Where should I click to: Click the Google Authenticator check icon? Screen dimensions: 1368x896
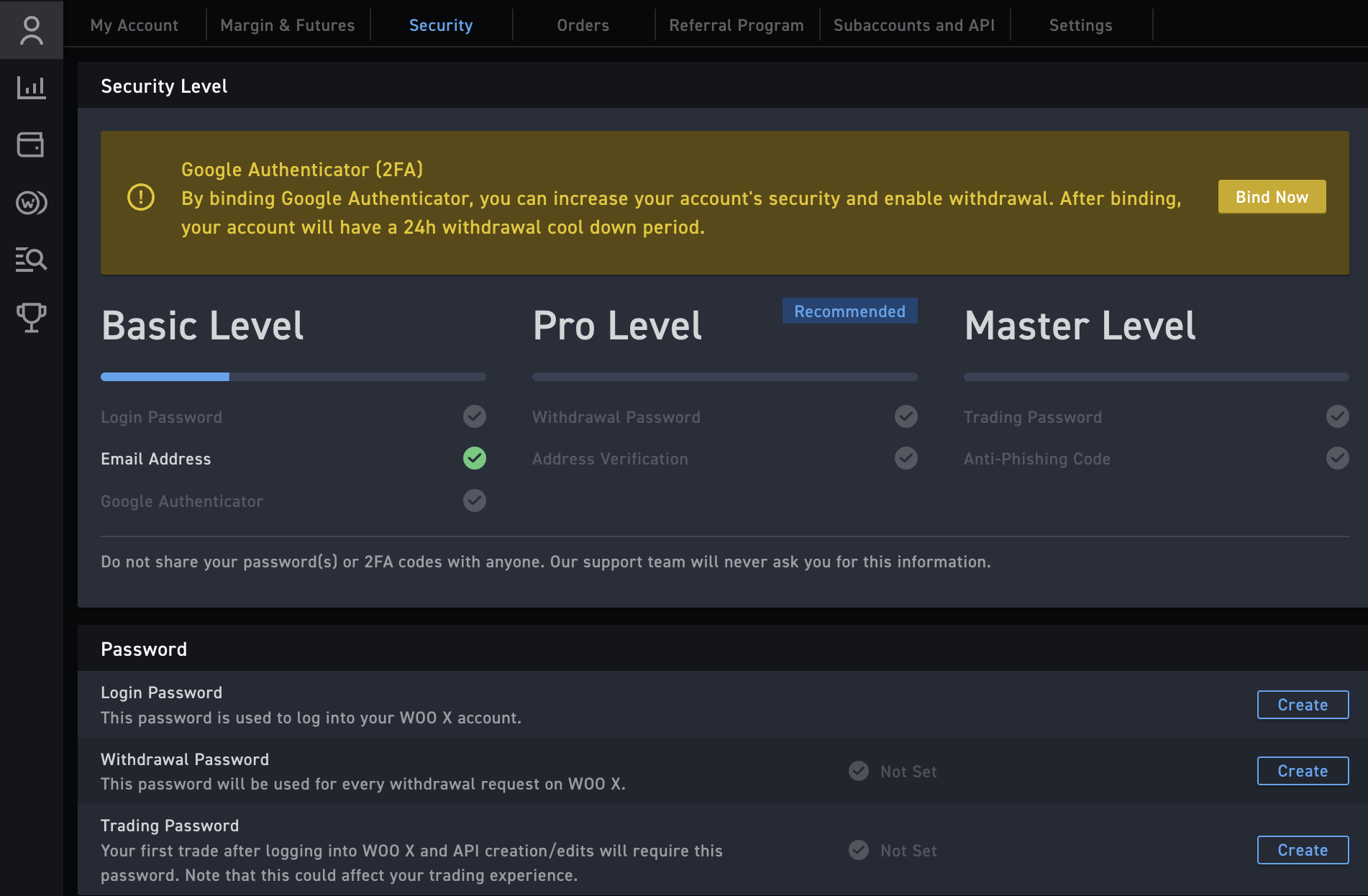(475, 500)
